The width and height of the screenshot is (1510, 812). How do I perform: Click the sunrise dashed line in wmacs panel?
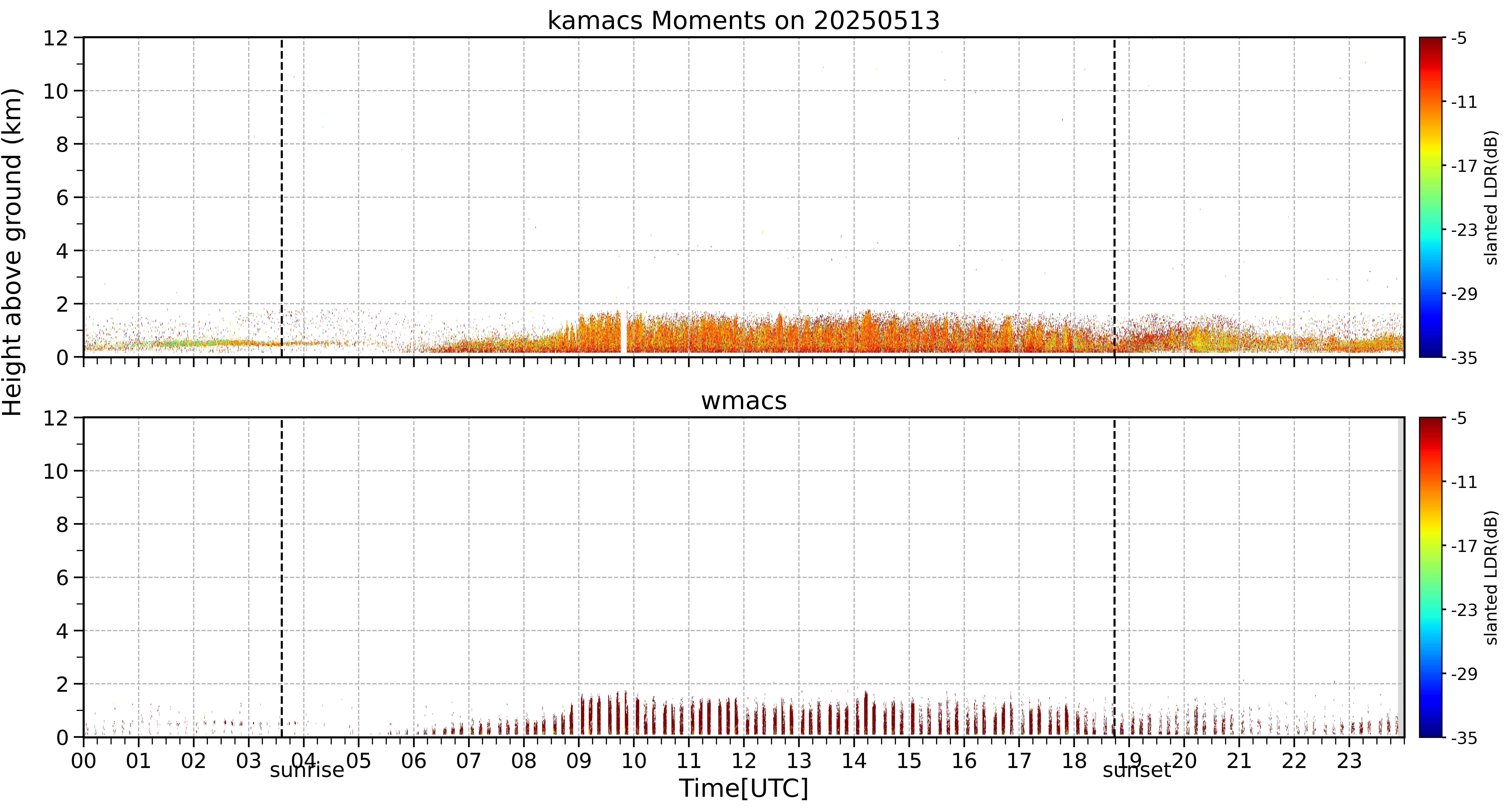tap(281, 577)
